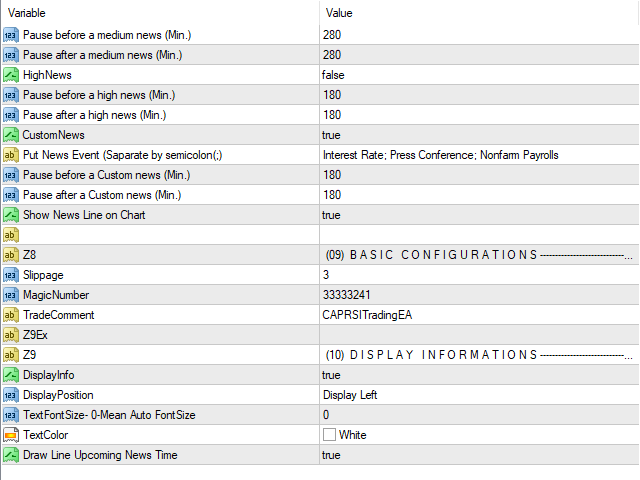
Task: Click the integer icon beside MagicNumber
Action: point(11,295)
